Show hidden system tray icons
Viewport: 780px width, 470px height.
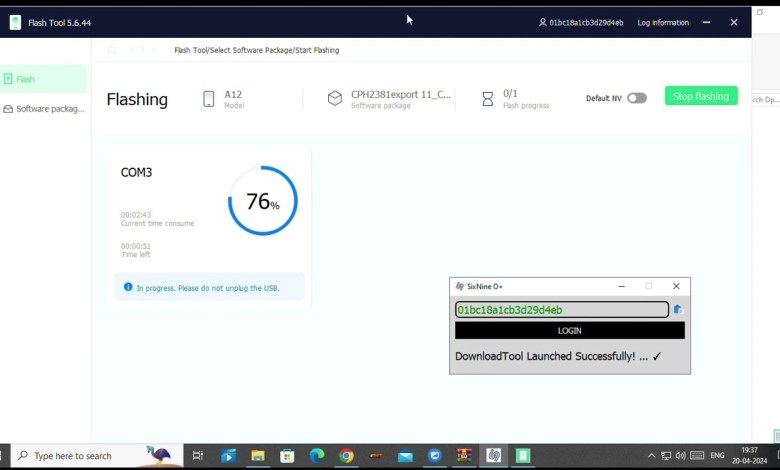point(652,456)
